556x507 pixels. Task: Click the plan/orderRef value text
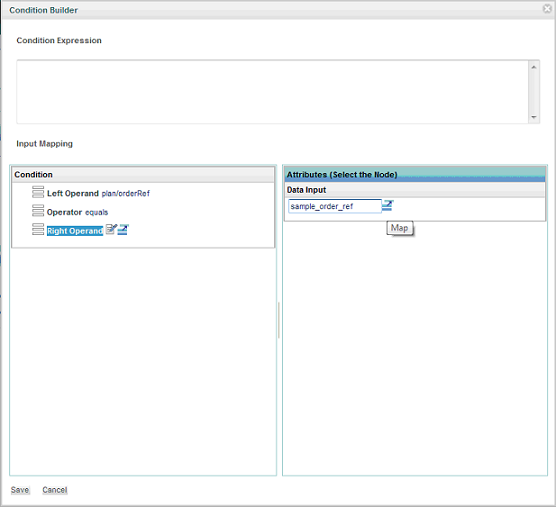126,194
